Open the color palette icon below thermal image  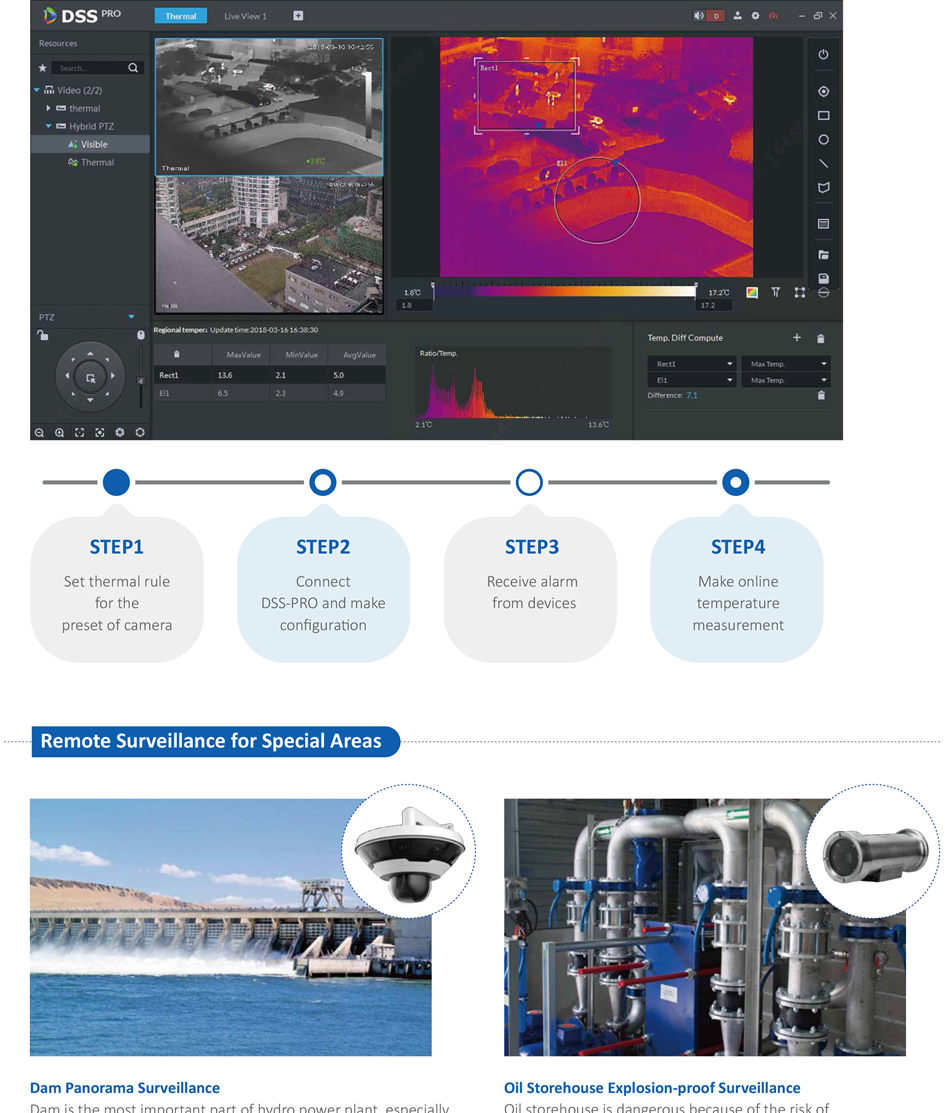point(752,292)
